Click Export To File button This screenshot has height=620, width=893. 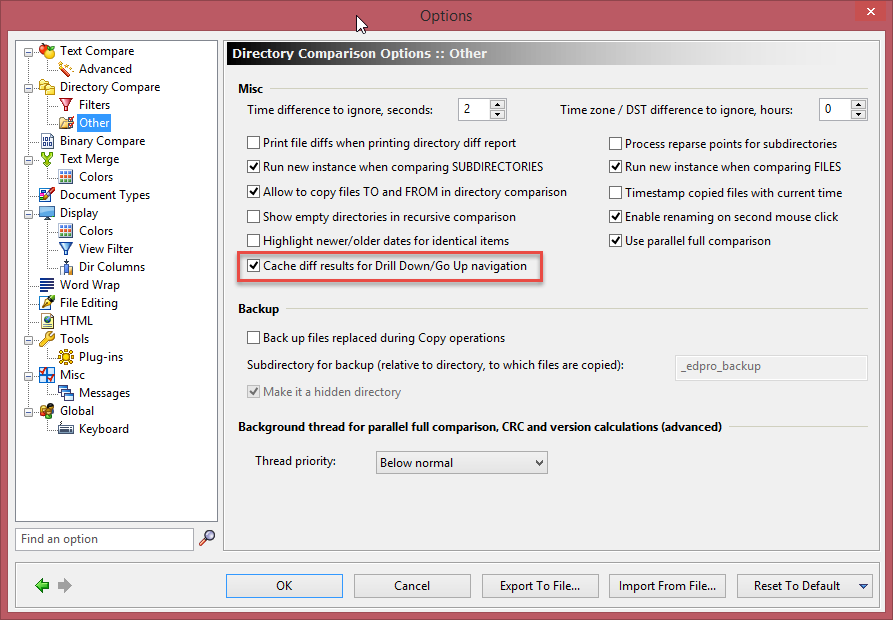tap(540, 586)
